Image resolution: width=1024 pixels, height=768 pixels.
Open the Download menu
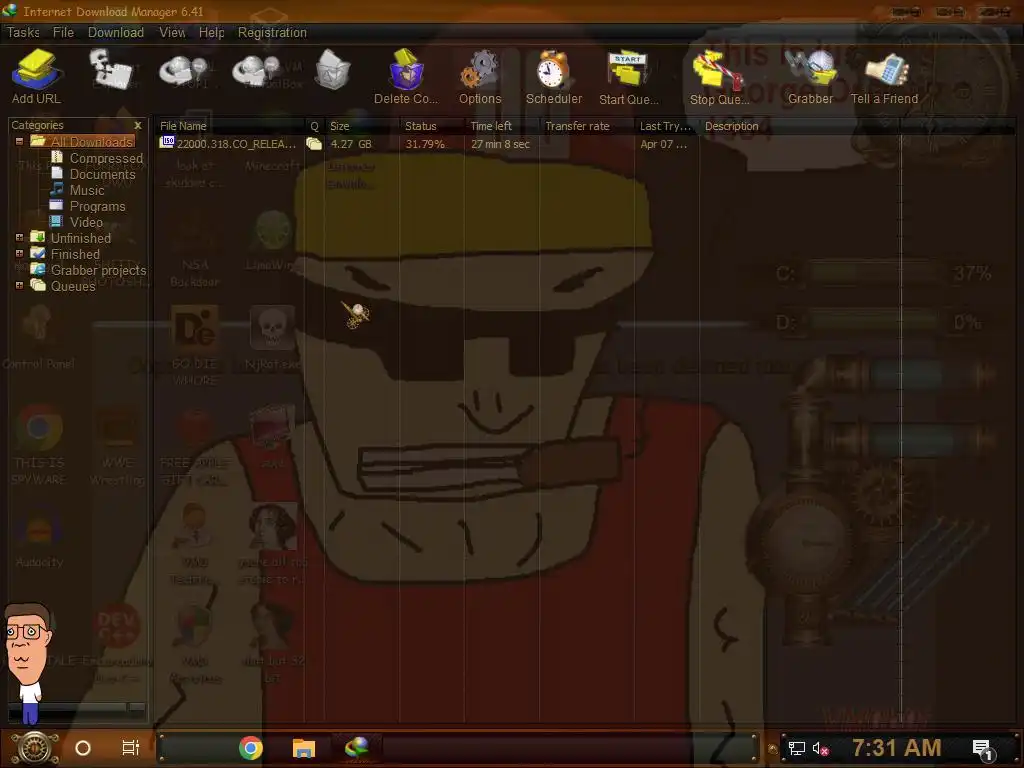116,33
